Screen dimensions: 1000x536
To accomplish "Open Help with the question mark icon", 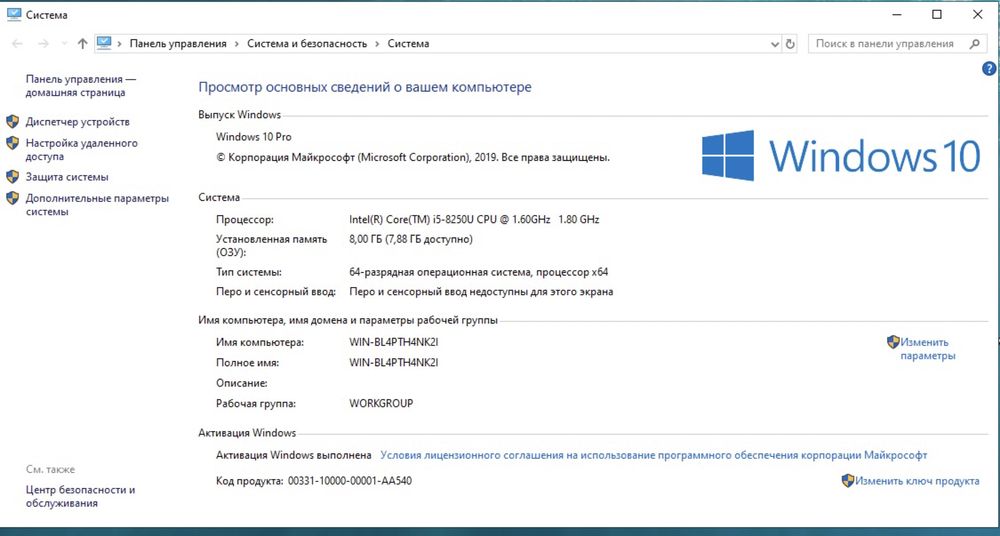I will 989,69.
